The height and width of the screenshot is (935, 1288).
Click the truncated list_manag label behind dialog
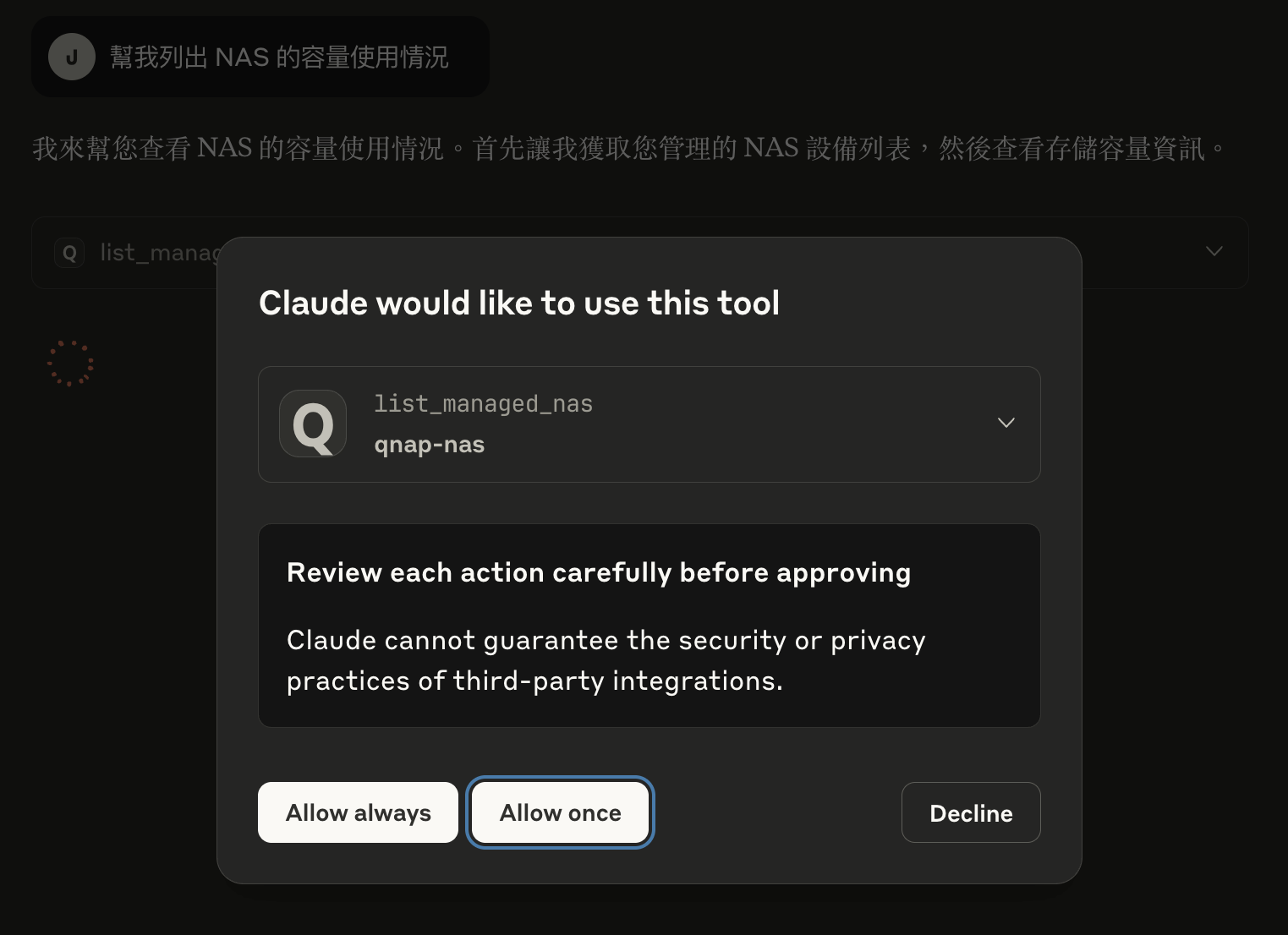pyautogui.click(x=159, y=253)
